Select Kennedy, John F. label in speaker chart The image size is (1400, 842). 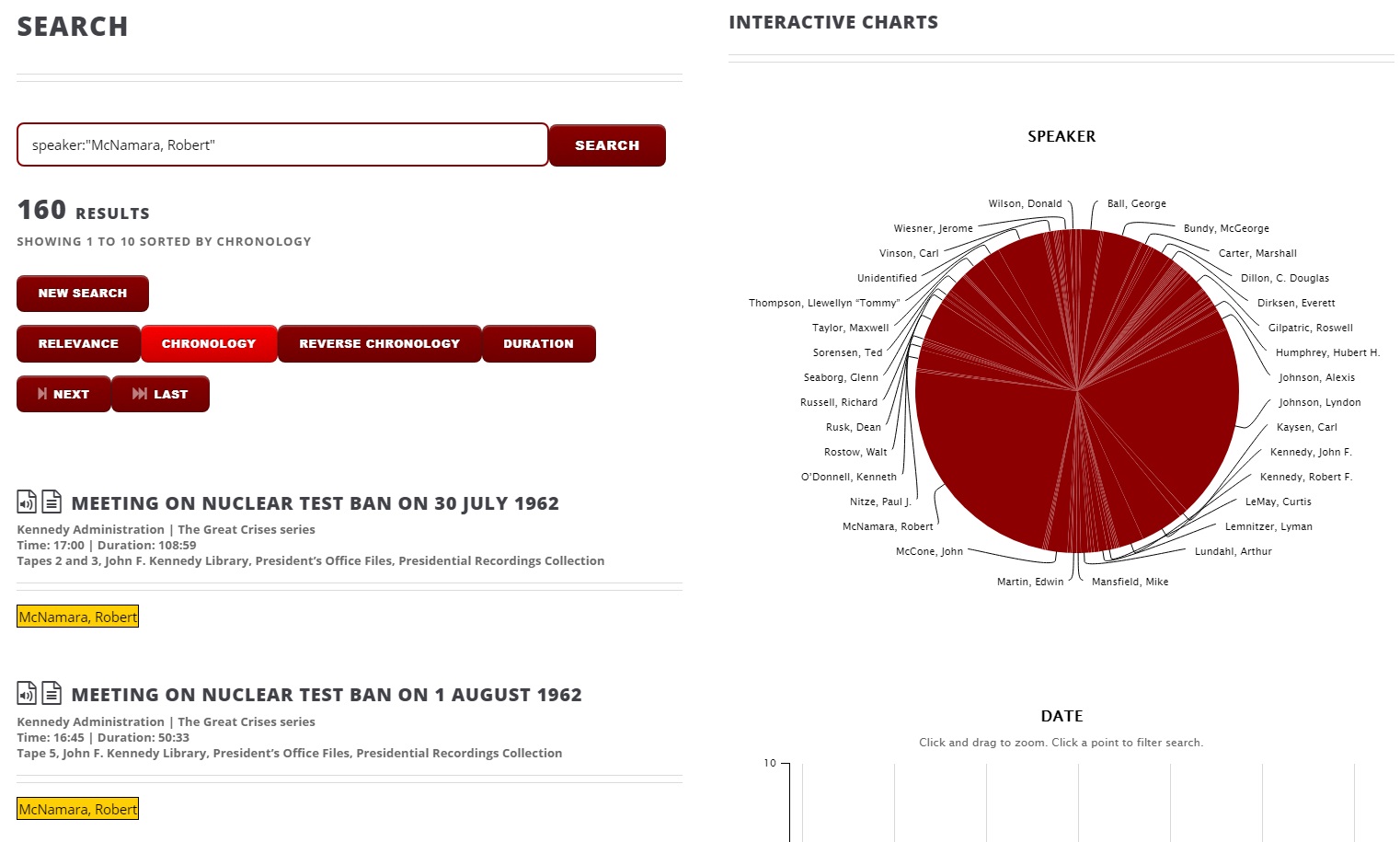click(1310, 452)
